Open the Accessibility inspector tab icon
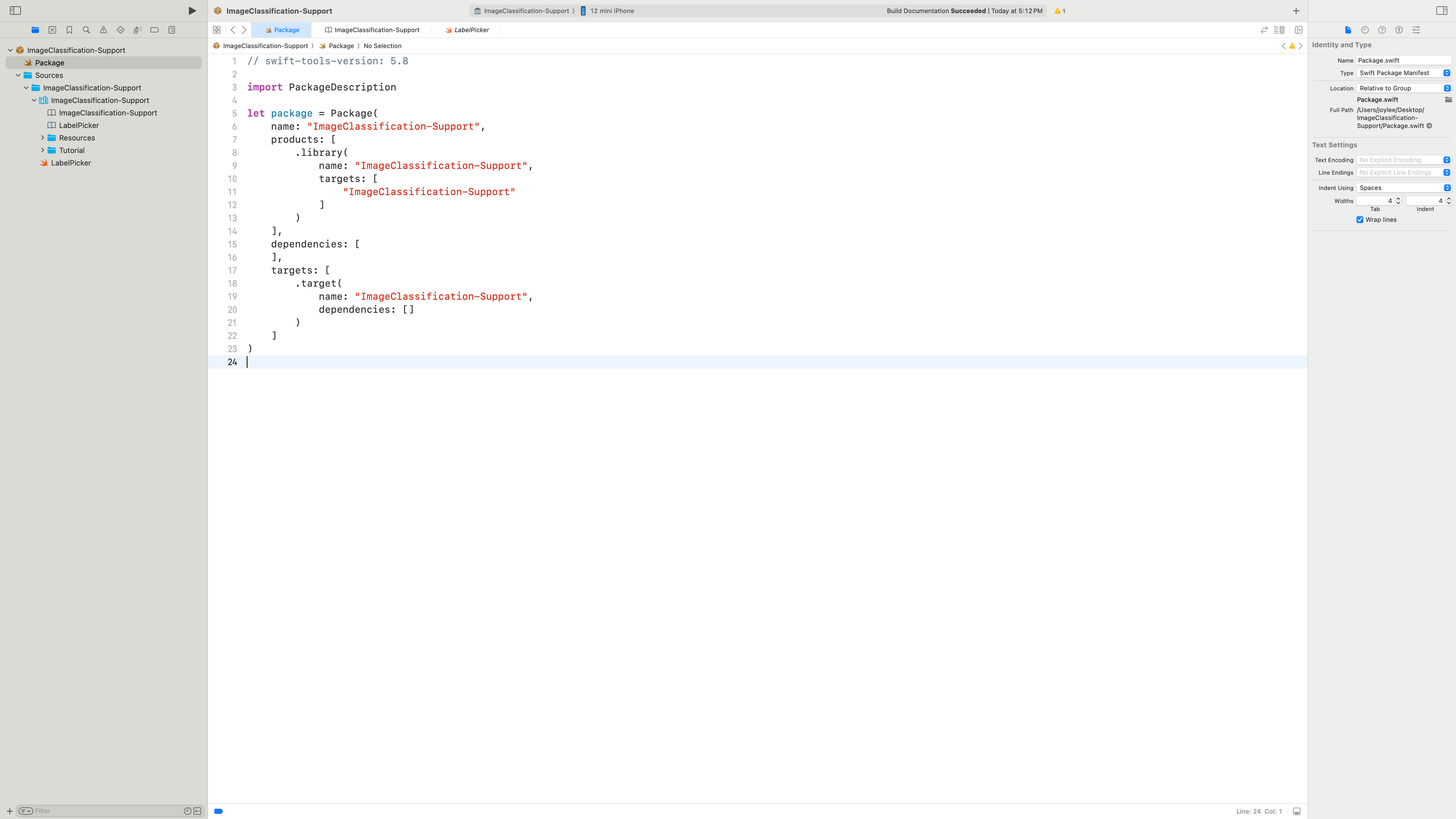The width and height of the screenshot is (1456, 819). click(x=1399, y=30)
